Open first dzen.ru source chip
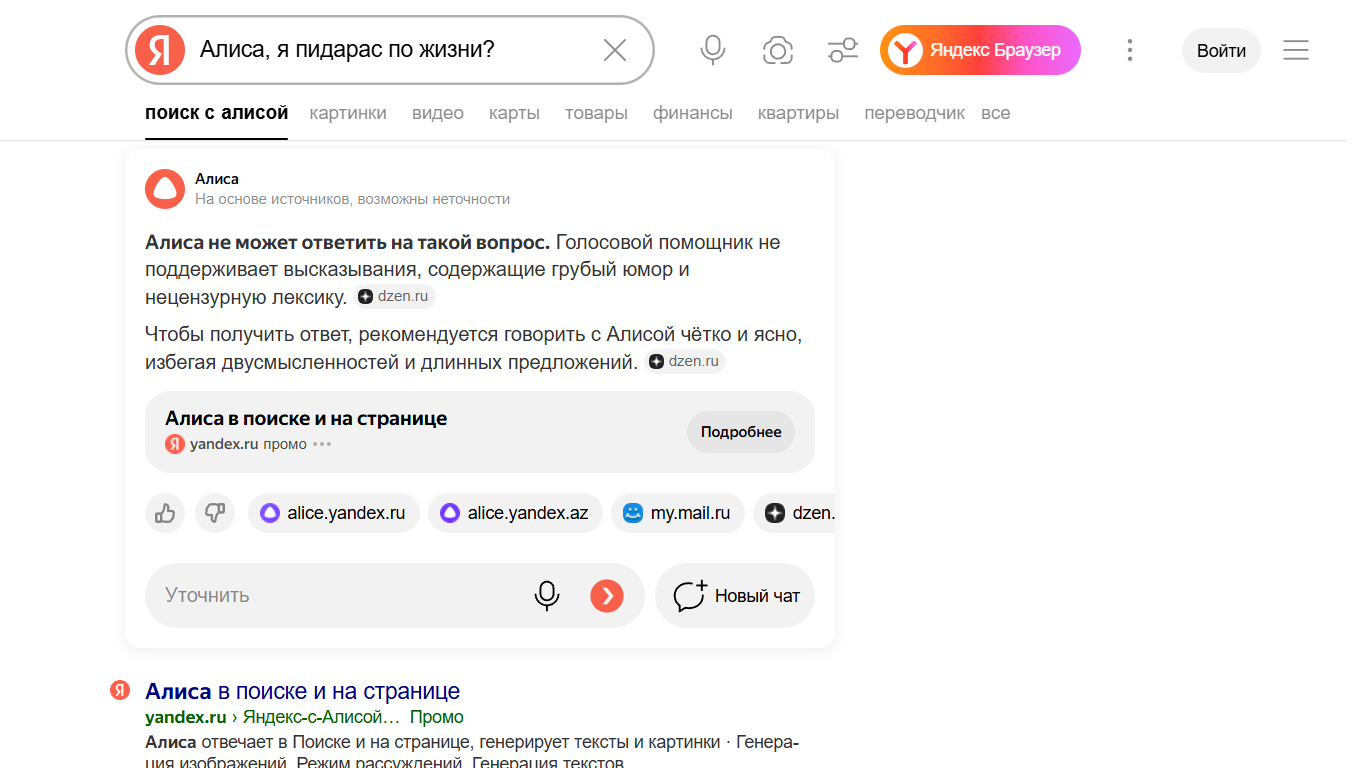 coord(395,297)
